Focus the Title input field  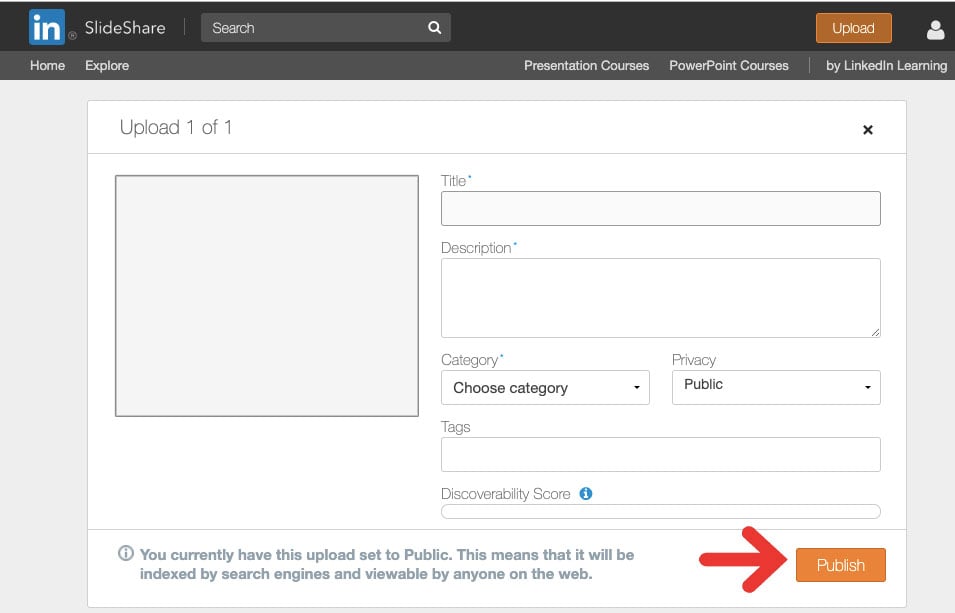[x=661, y=208]
